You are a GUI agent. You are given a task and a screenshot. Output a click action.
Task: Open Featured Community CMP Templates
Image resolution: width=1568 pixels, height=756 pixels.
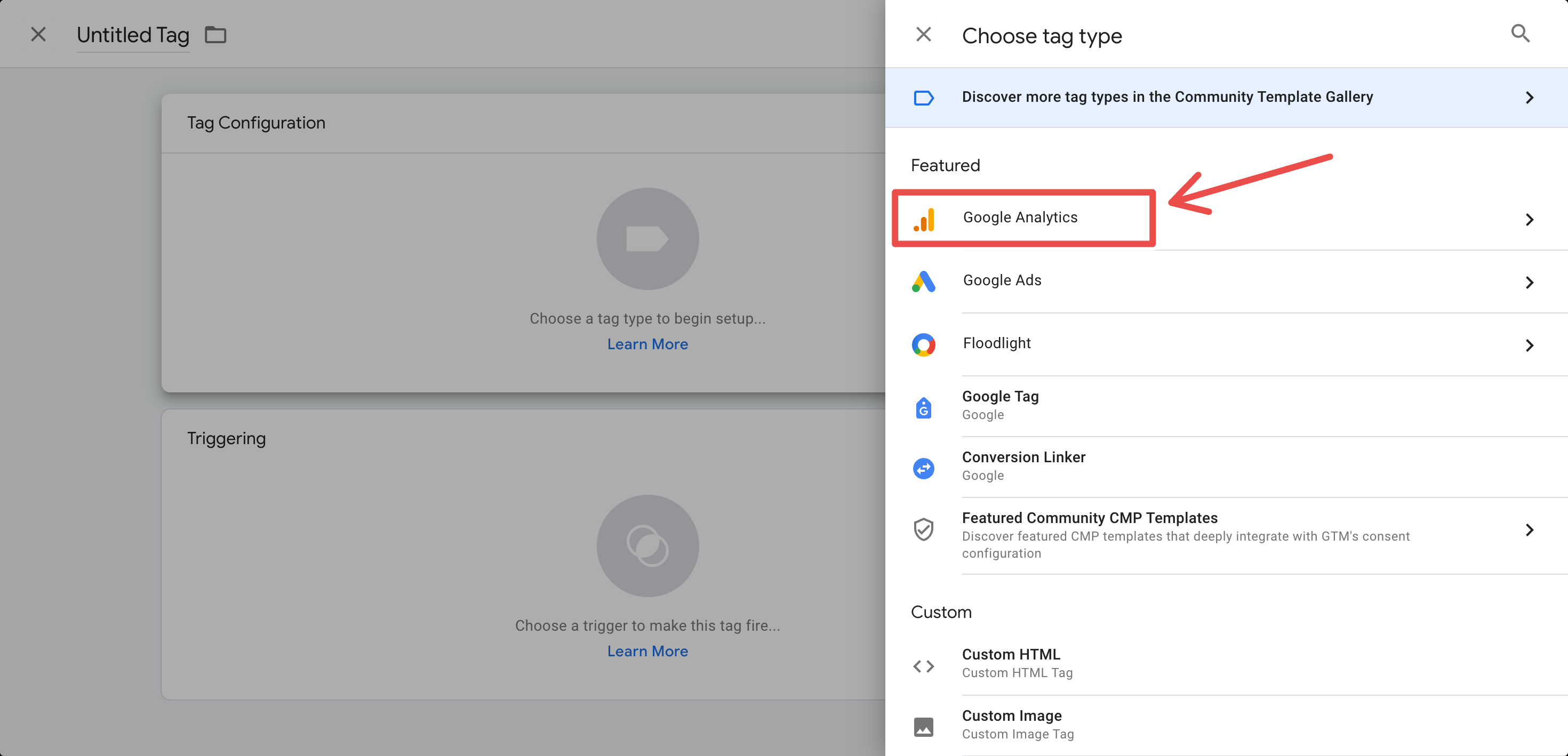(1227, 536)
